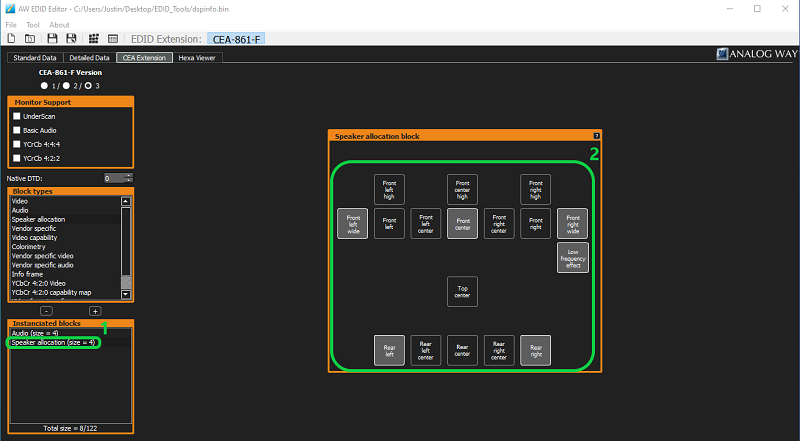This screenshot has width=800, height=441.
Task: Click the table layout toolbar icon
Action: point(113,39)
